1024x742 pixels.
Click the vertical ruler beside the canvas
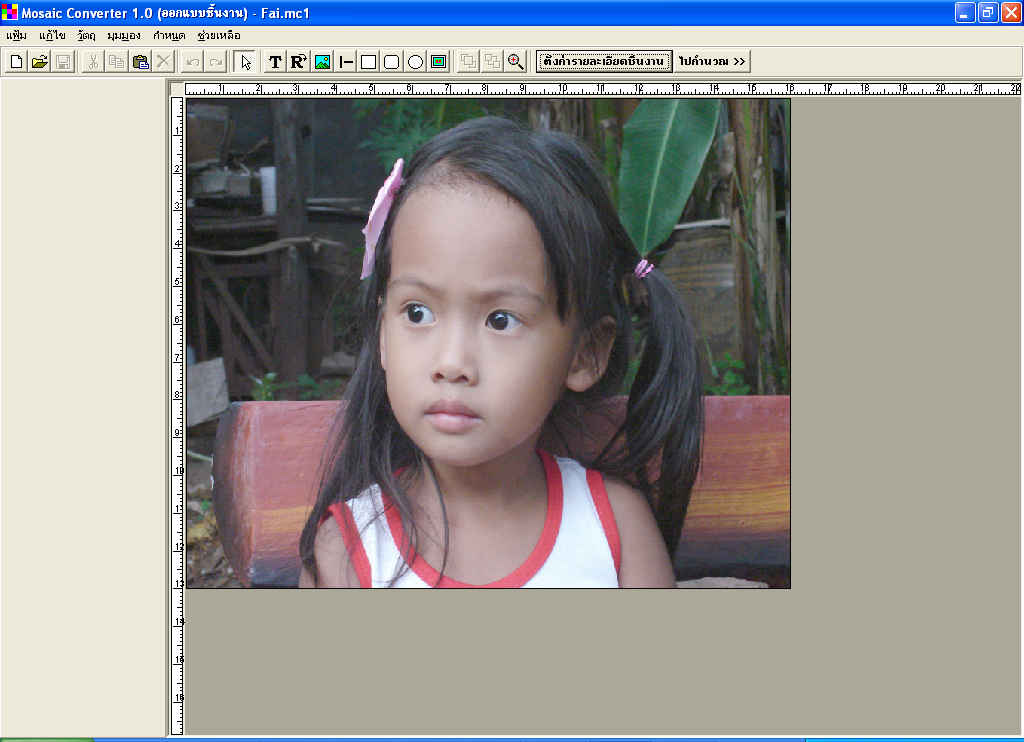(x=177, y=415)
